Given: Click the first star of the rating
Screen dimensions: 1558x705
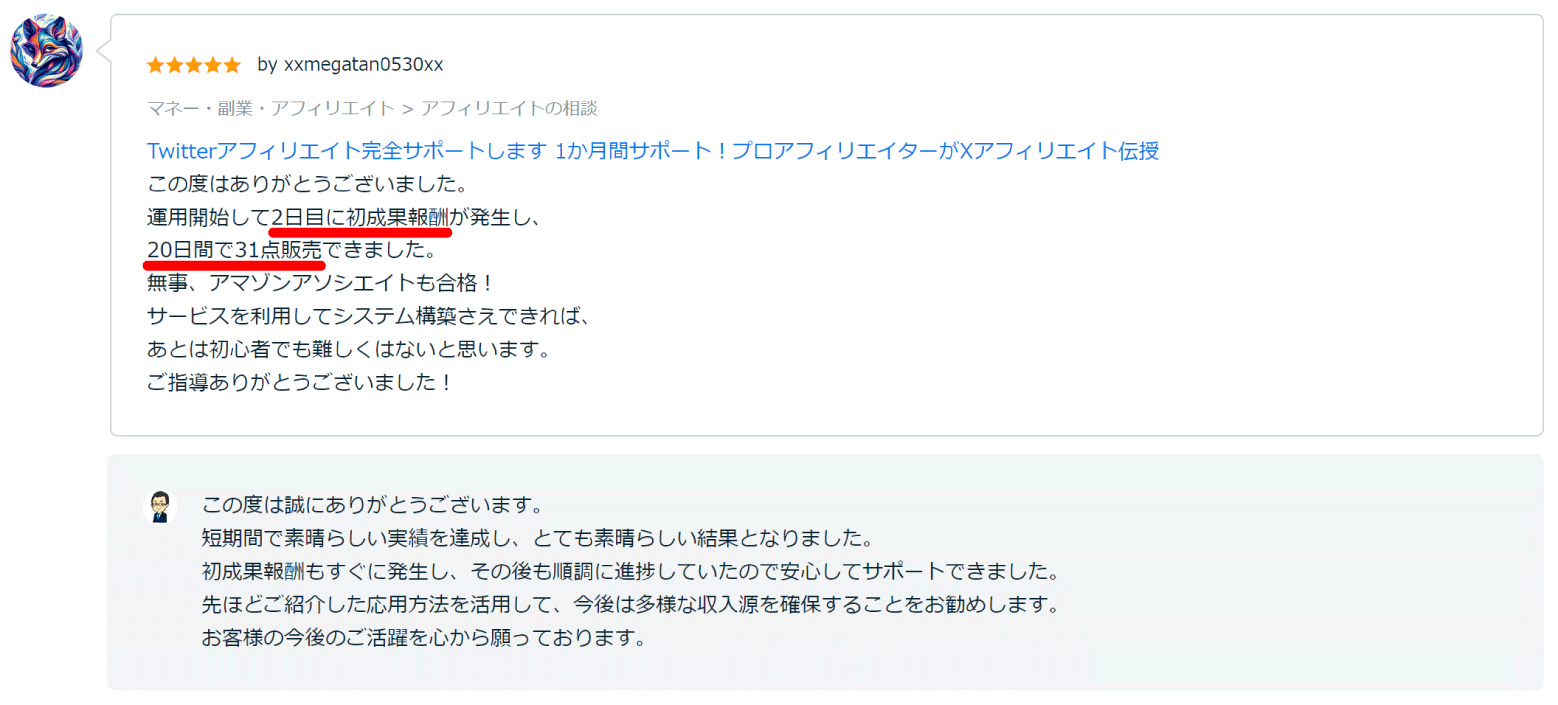Looking at the screenshot, I should coord(155,65).
